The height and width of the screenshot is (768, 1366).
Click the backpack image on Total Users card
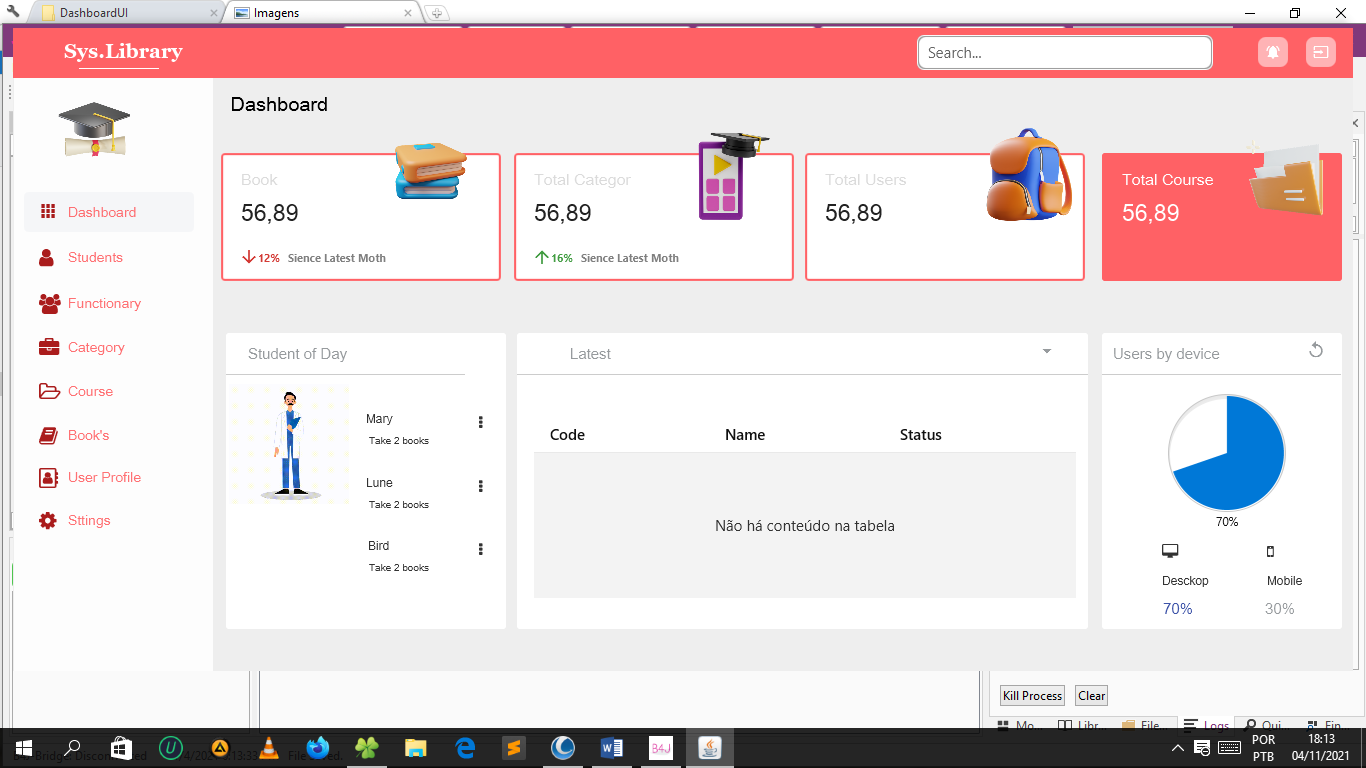click(1028, 174)
